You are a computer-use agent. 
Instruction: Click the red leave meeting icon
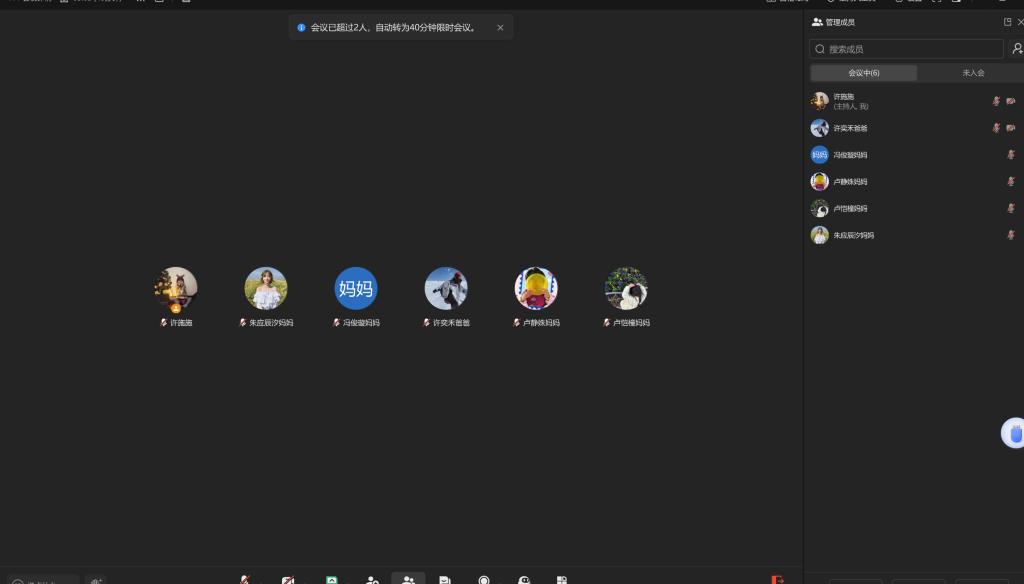coord(777,579)
